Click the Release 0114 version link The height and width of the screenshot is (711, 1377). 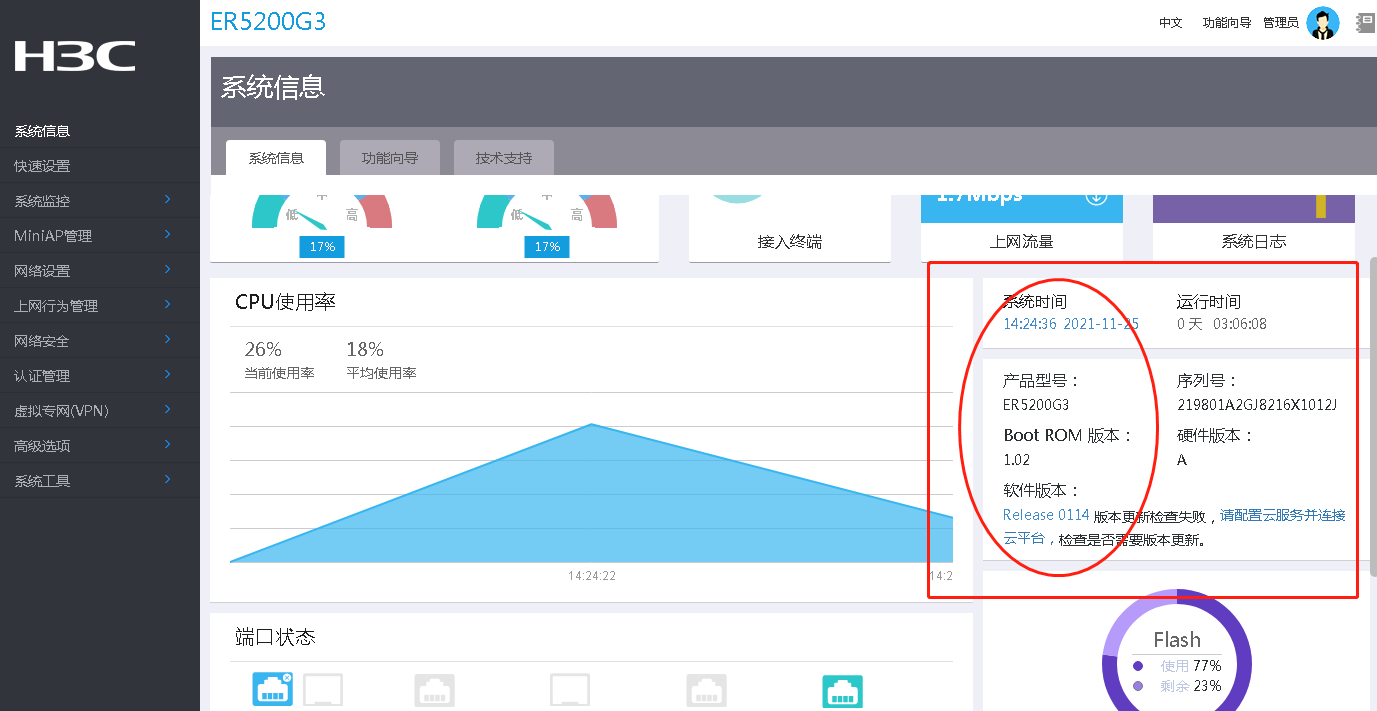1046,515
